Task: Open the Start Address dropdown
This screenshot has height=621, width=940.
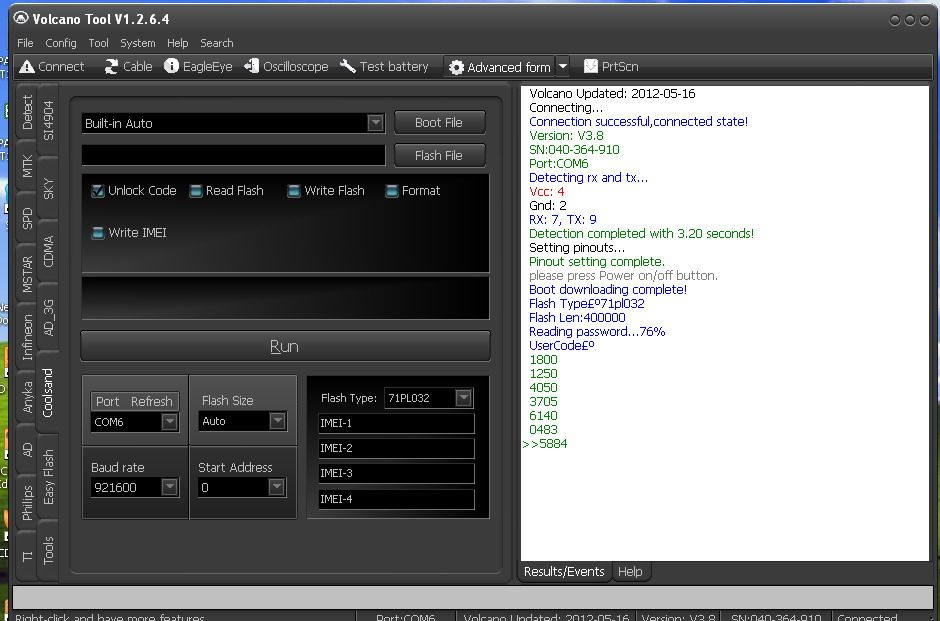Action: [x=276, y=487]
